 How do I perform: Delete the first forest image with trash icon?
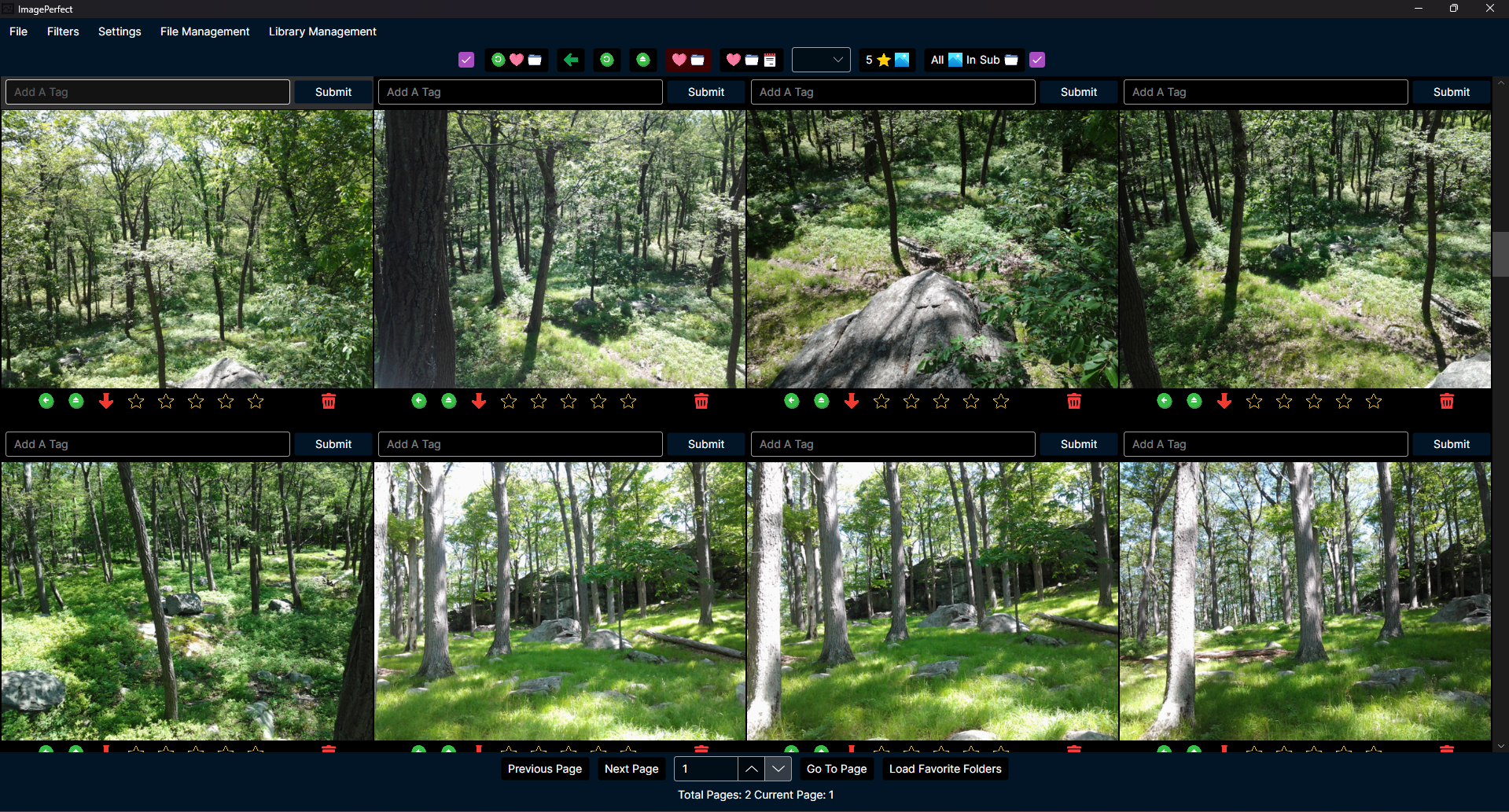point(329,402)
